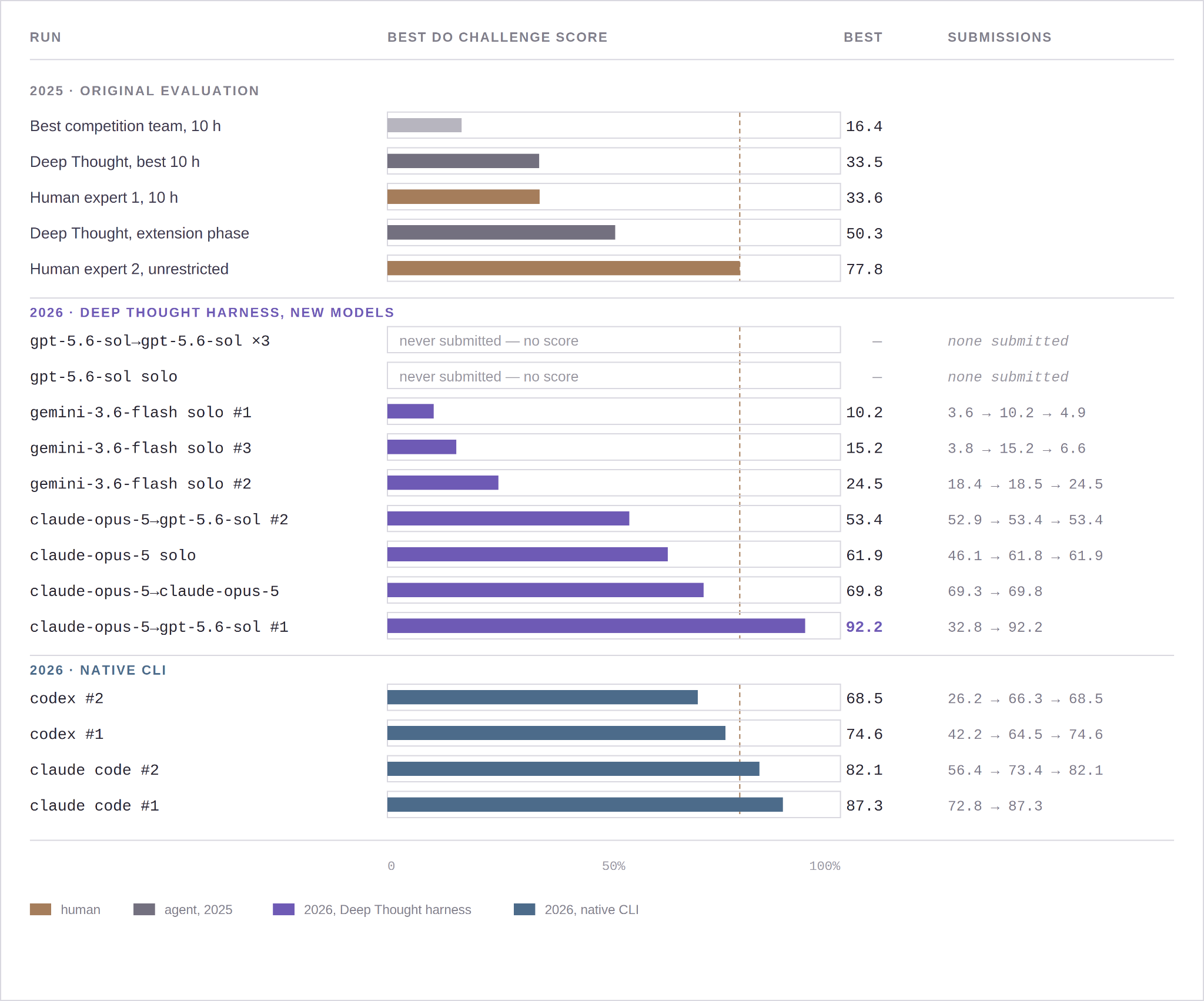Click 'claude-opus-5→claude-opus-5' run label
Screen dimensions: 1204x1001
click(x=155, y=591)
